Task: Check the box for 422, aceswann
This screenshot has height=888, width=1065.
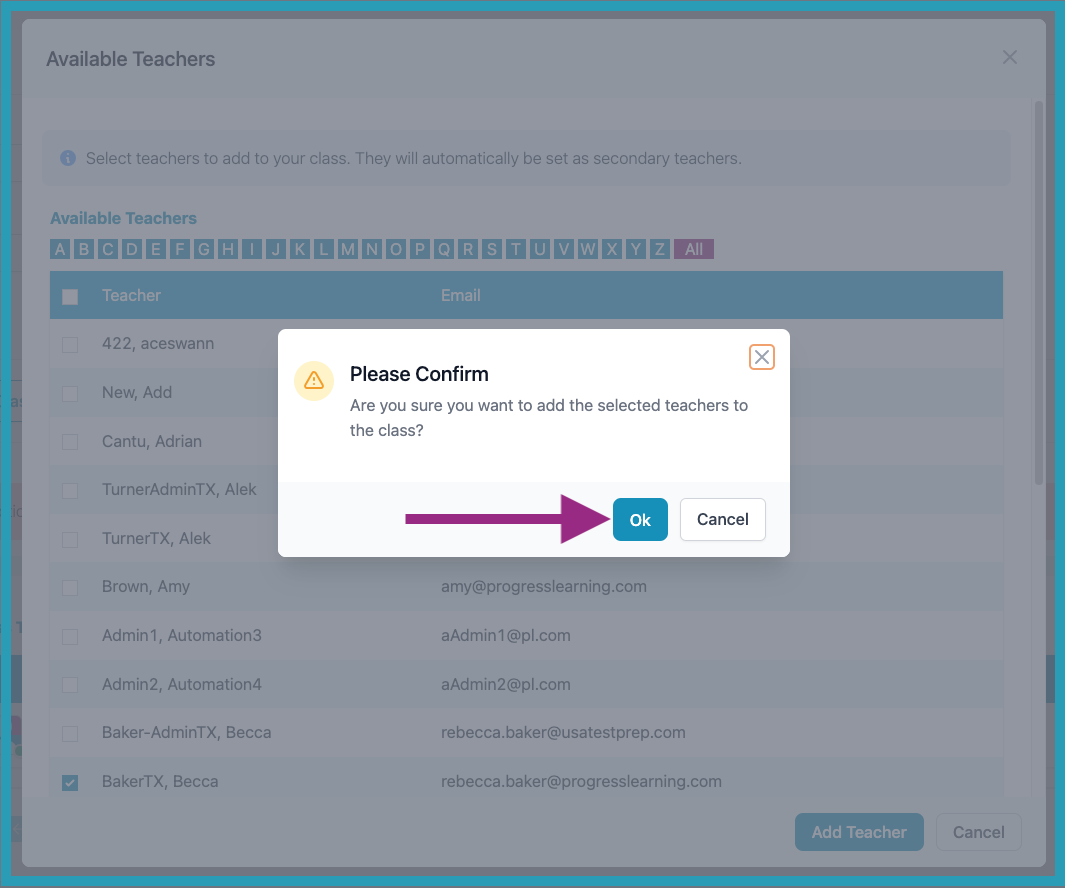Action: [70, 344]
